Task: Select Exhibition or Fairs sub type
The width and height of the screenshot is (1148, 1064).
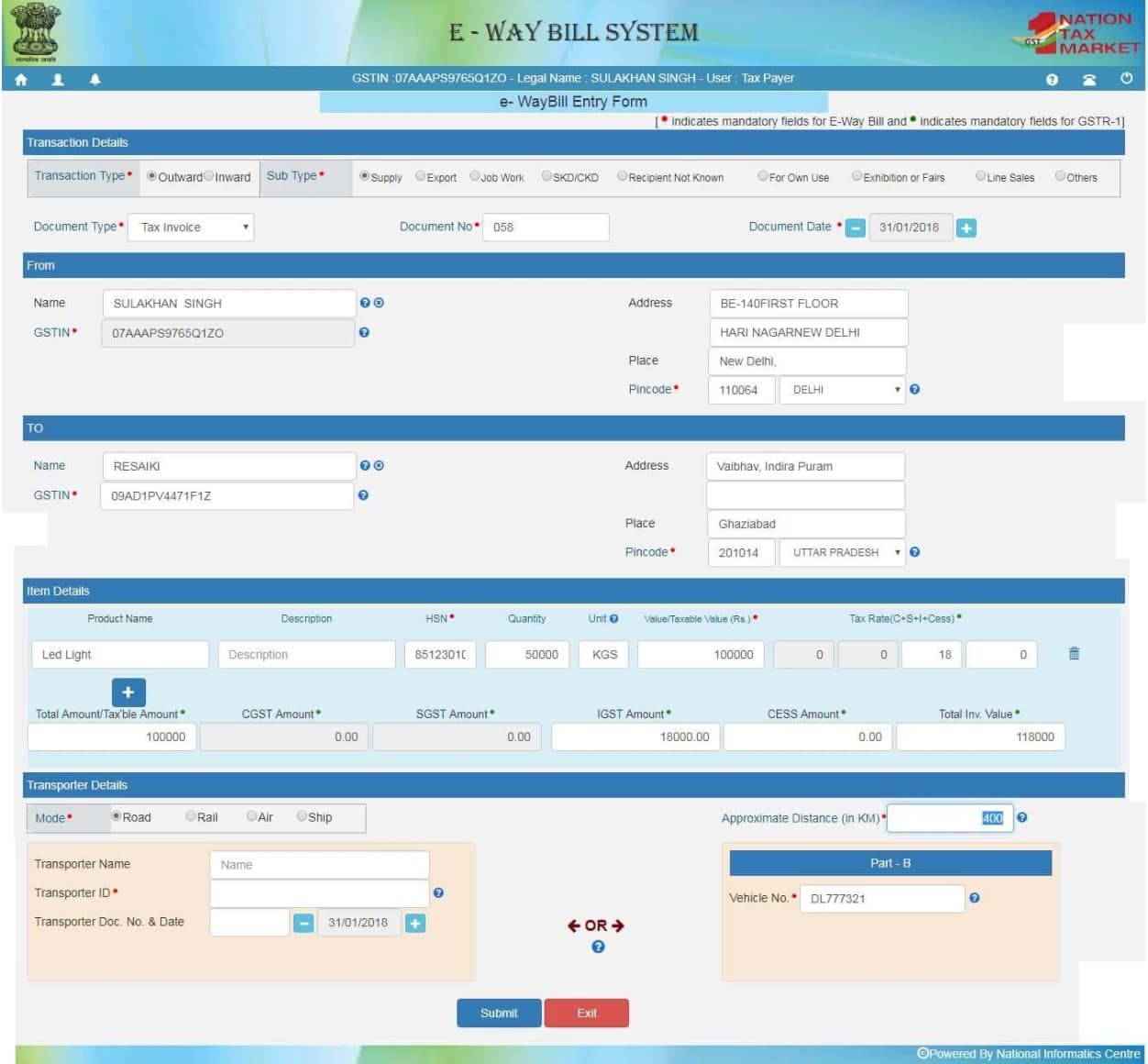Action: coord(857,176)
